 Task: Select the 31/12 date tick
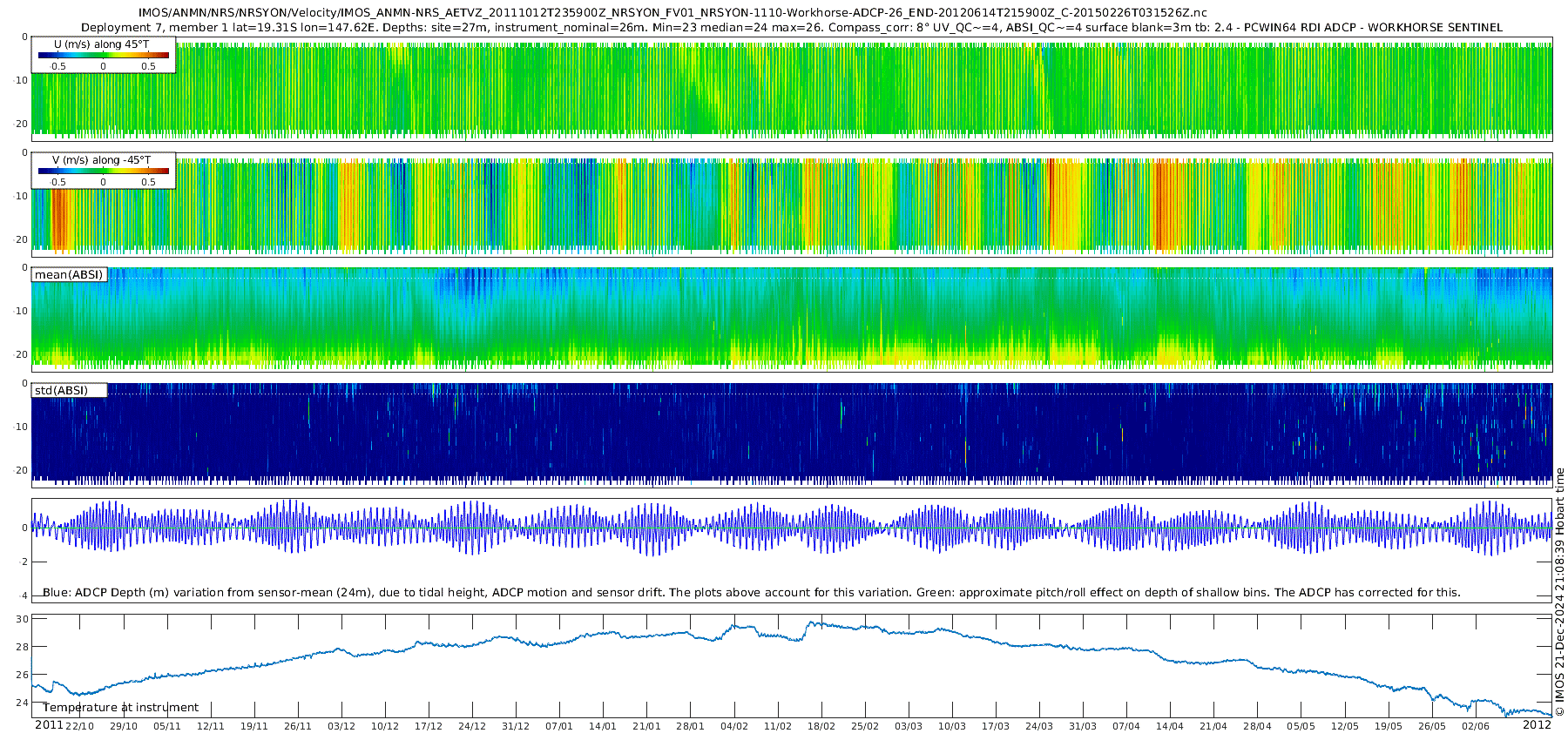click(x=516, y=726)
